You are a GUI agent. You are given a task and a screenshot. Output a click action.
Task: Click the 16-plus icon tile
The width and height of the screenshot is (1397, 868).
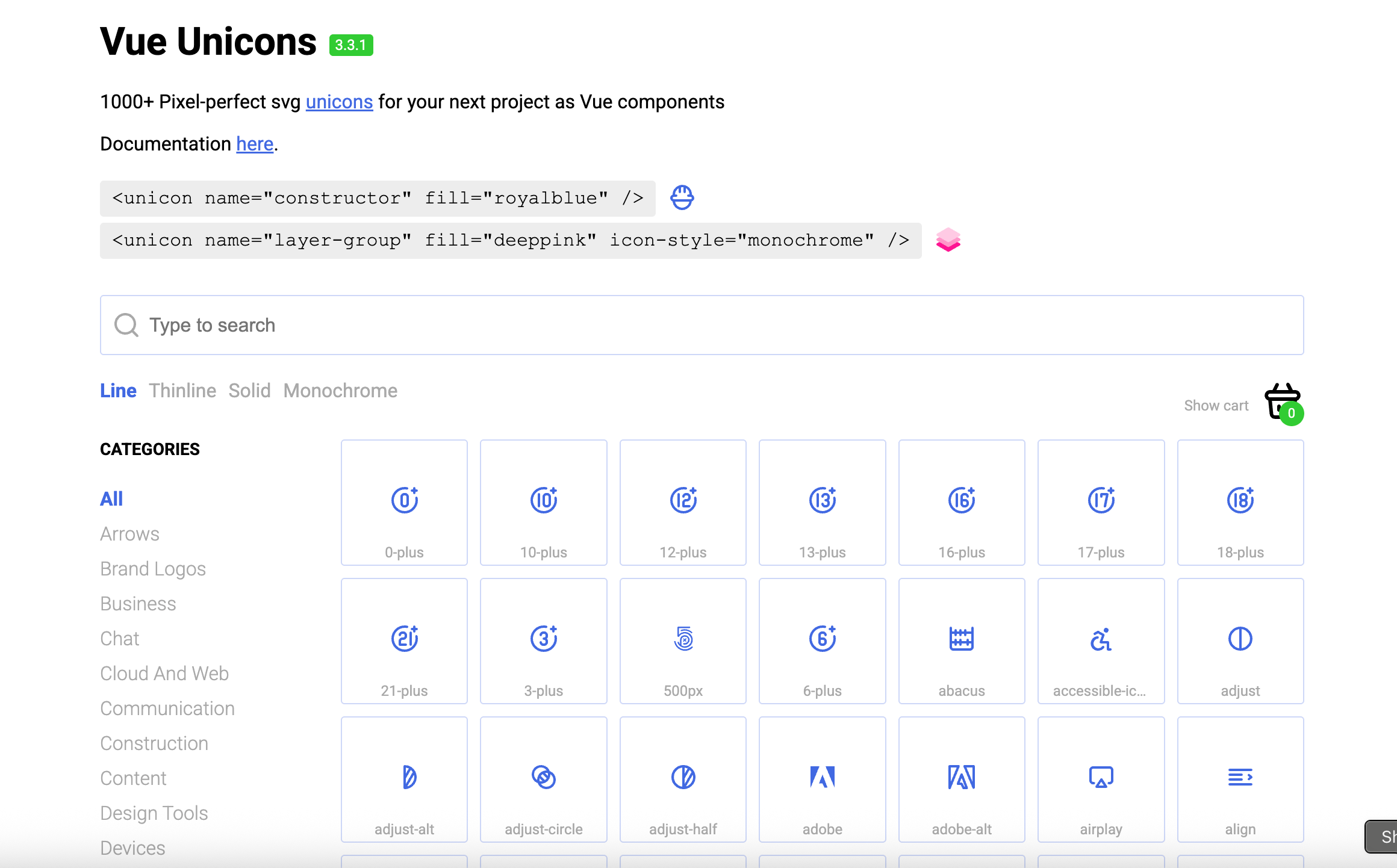[962, 503]
